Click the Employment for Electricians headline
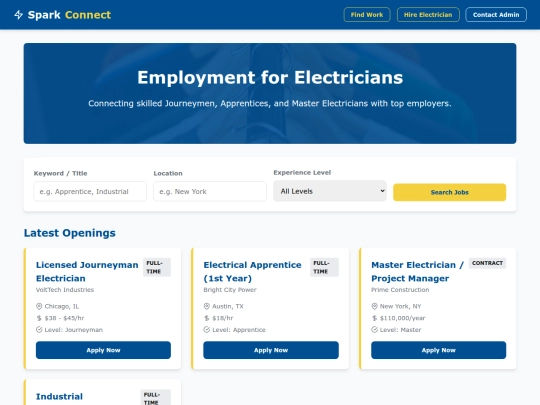Viewport: 540px width, 405px height. [270, 77]
